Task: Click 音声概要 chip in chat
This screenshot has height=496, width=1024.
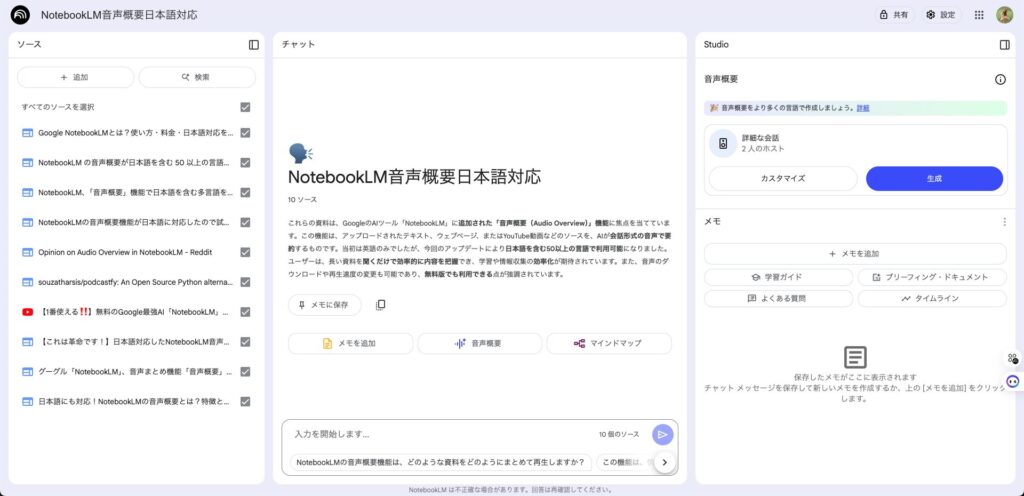Action: click(479, 343)
